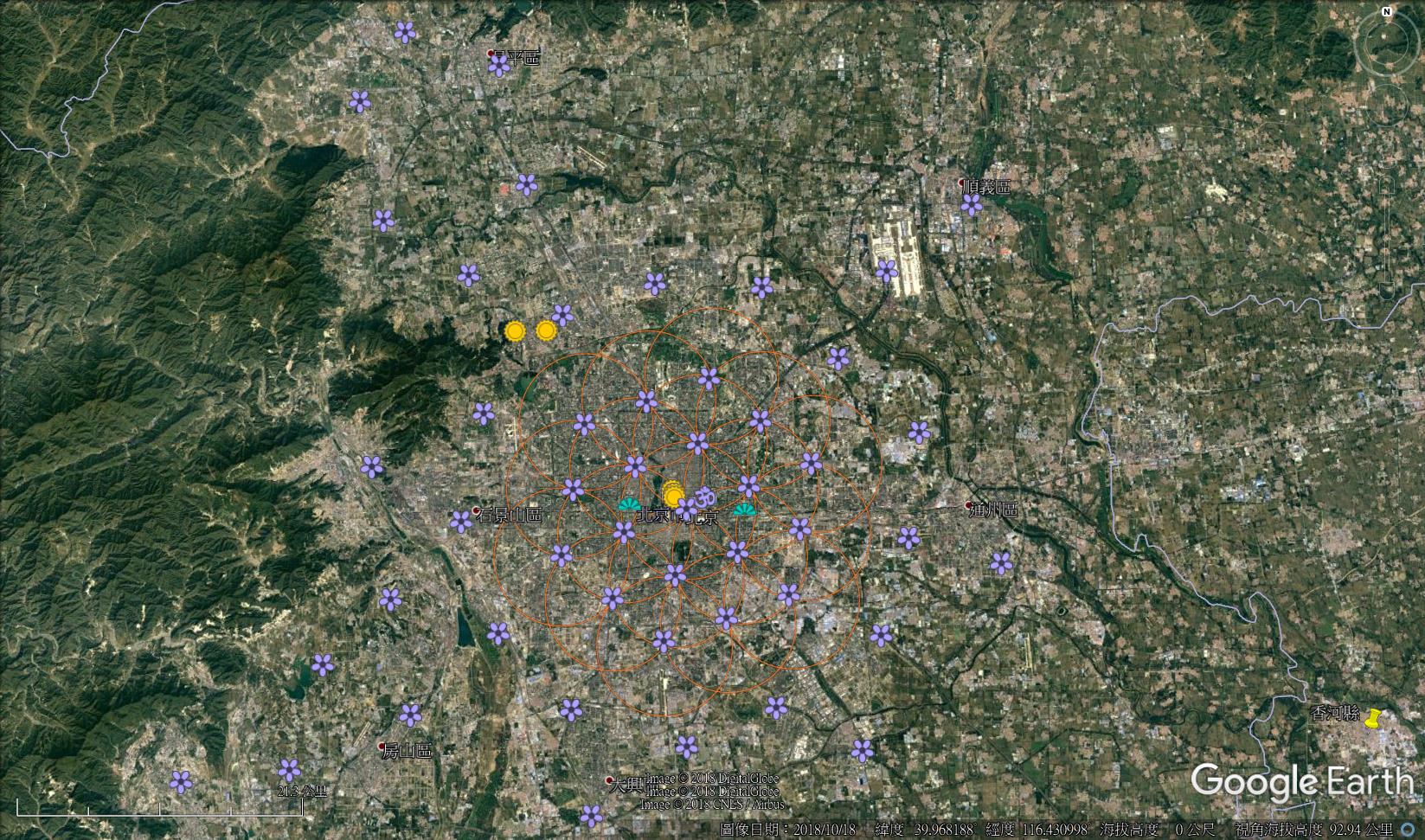
Task: Select the yellow pushpin near 香河縣
Action: [x=1372, y=718]
